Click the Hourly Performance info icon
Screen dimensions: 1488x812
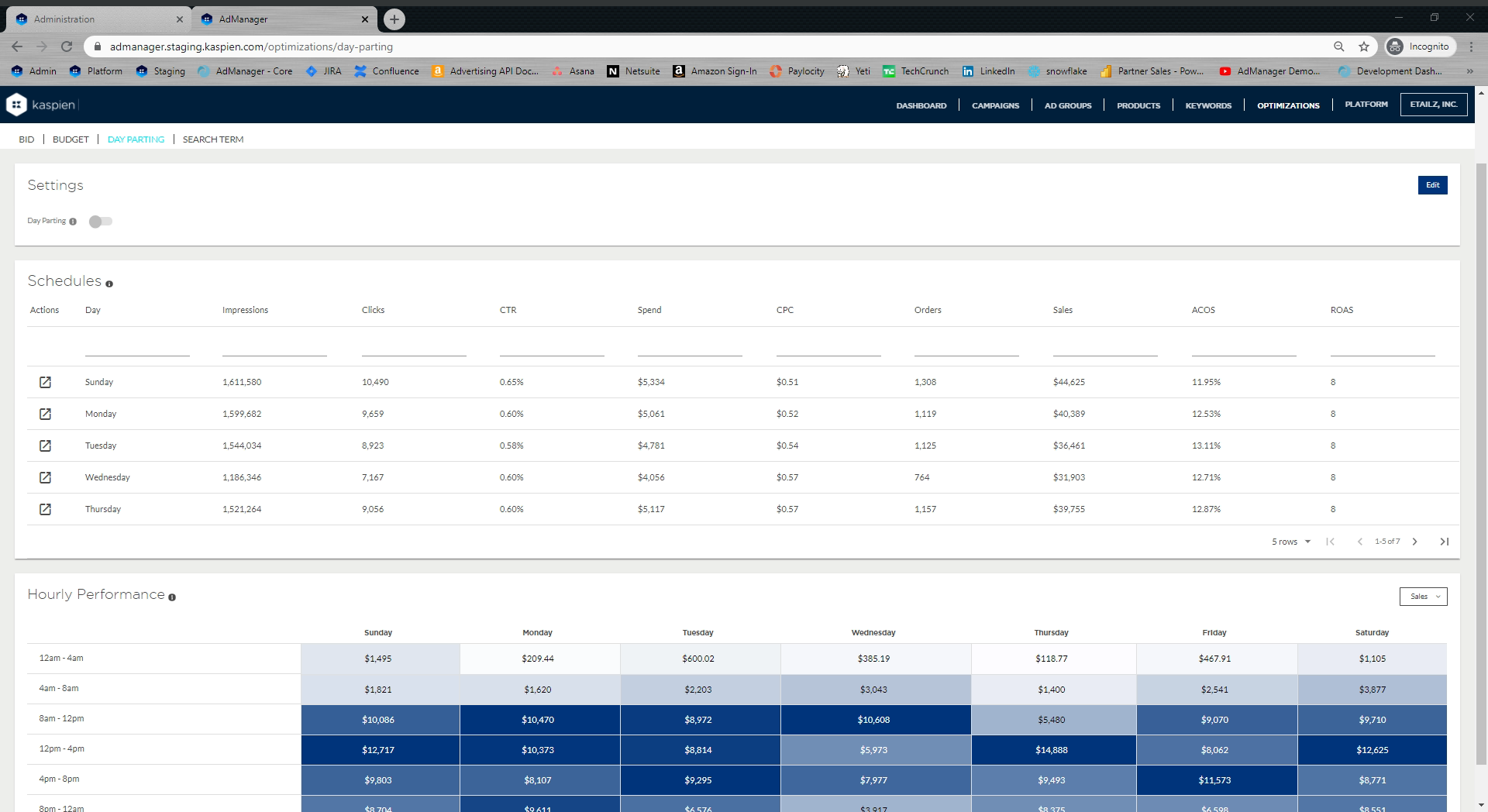tap(172, 597)
